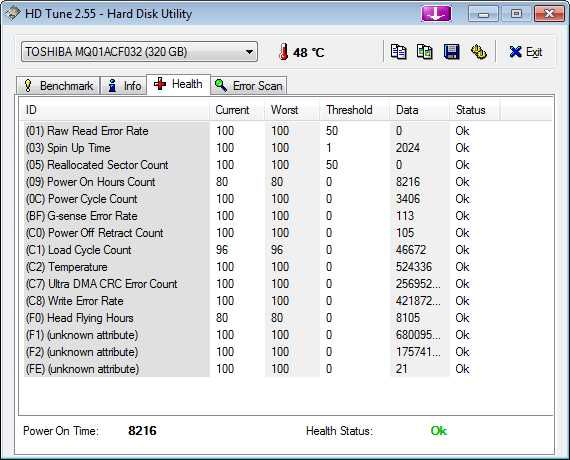The height and width of the screenshot is (460, 570).
Task: Open the Error Scan tab
Action: click(x=249, y=86)
